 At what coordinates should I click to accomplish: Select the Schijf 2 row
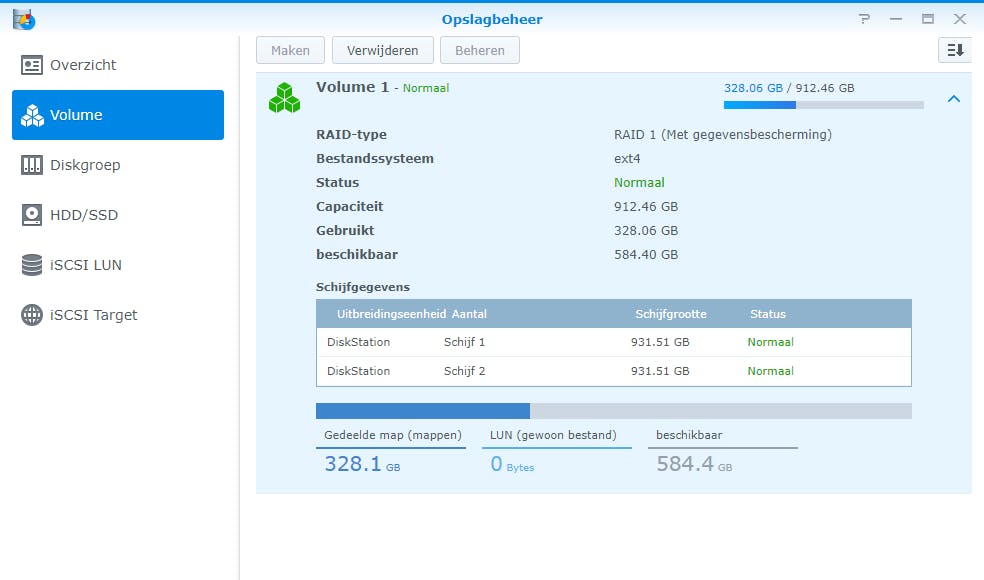pos(614,371)
